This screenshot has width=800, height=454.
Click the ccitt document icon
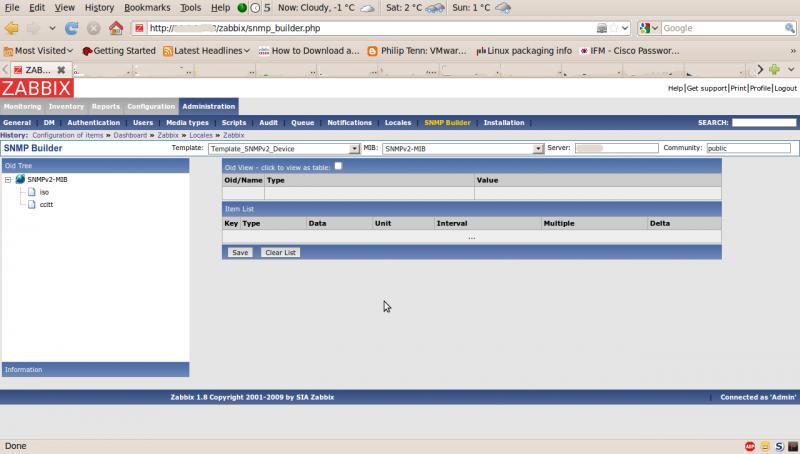[x=32, y=204]
